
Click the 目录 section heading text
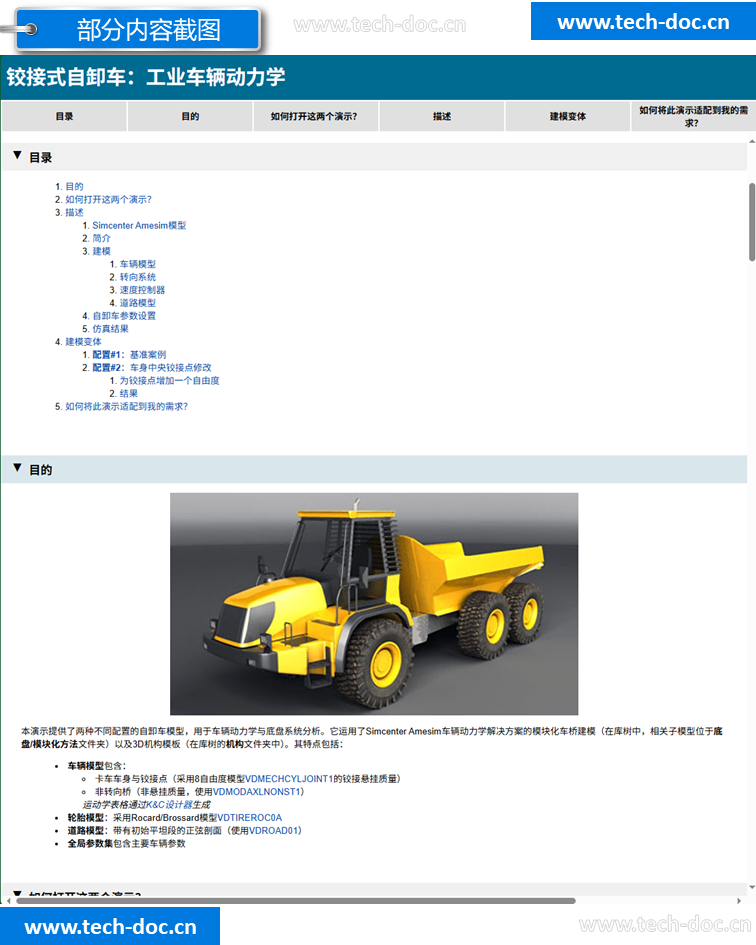(x=40, y=157)
